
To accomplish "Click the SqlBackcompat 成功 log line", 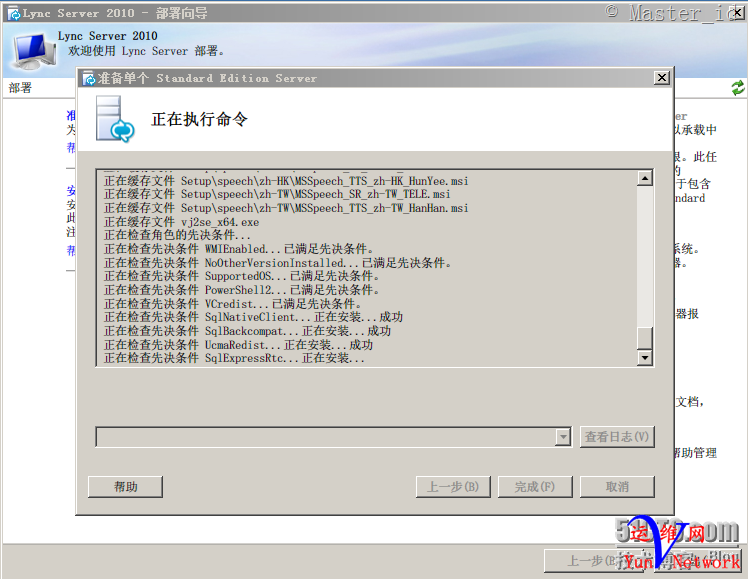I will pyautogui.click(x=248, y=331).
